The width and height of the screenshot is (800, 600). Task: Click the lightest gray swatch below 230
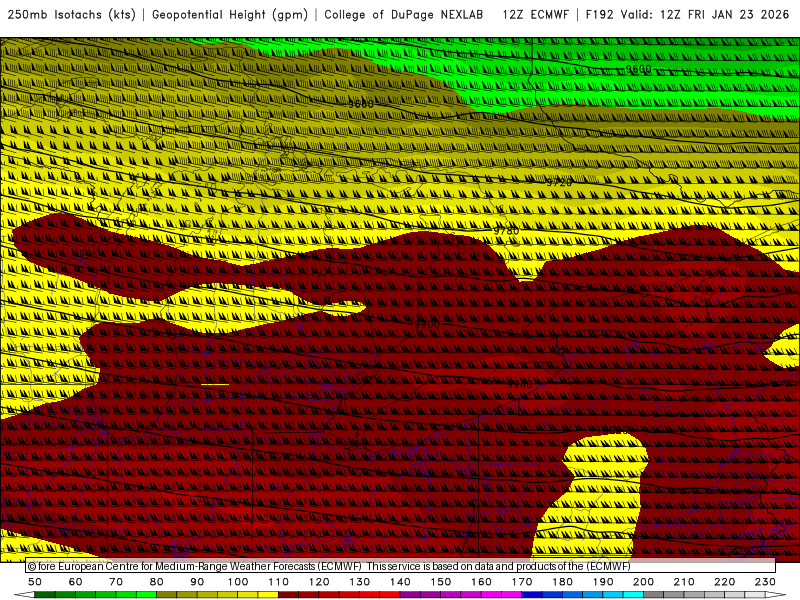[x=755, y=595]
